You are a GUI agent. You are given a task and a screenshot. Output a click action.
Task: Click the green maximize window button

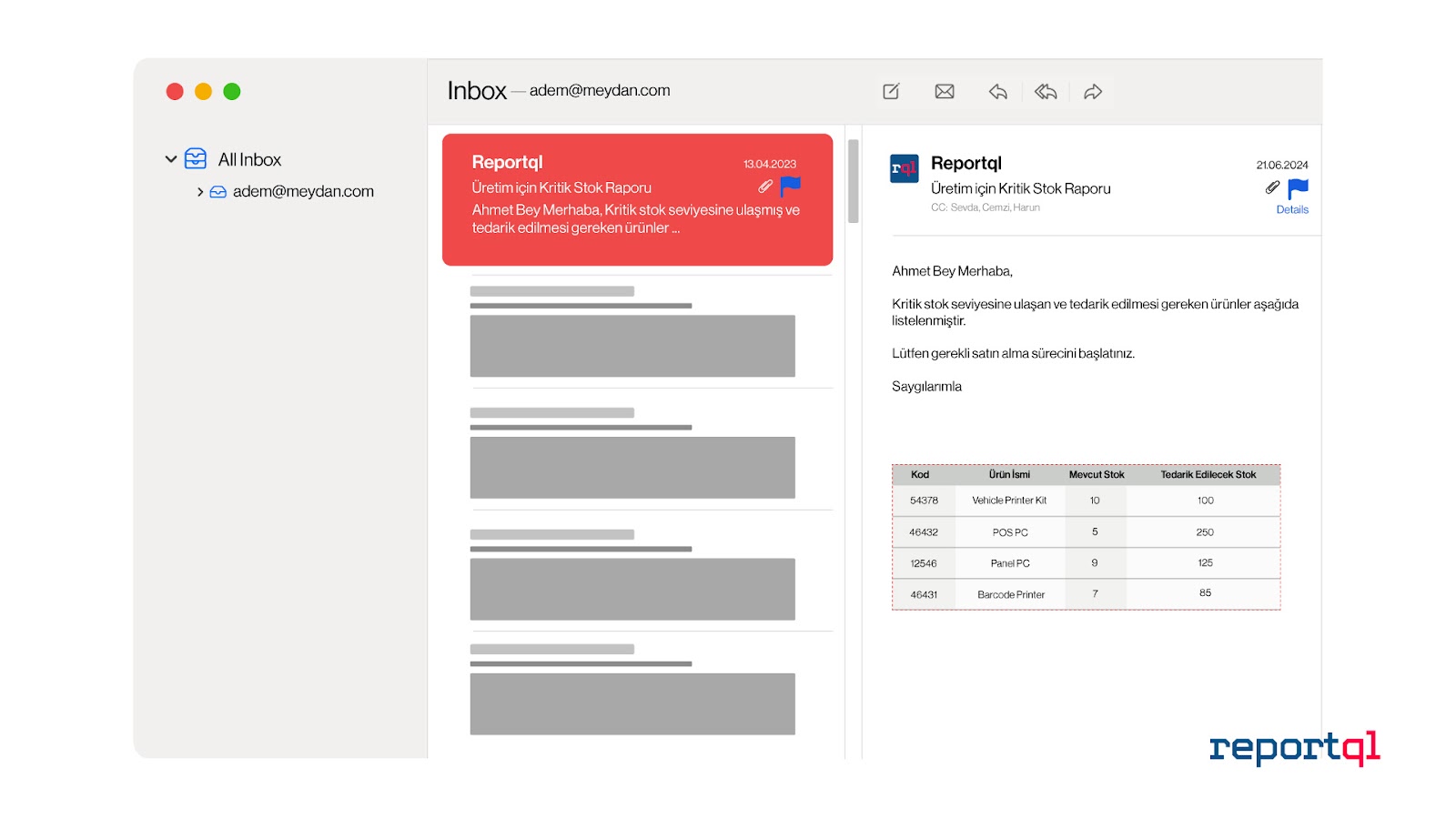click(232, 91)
